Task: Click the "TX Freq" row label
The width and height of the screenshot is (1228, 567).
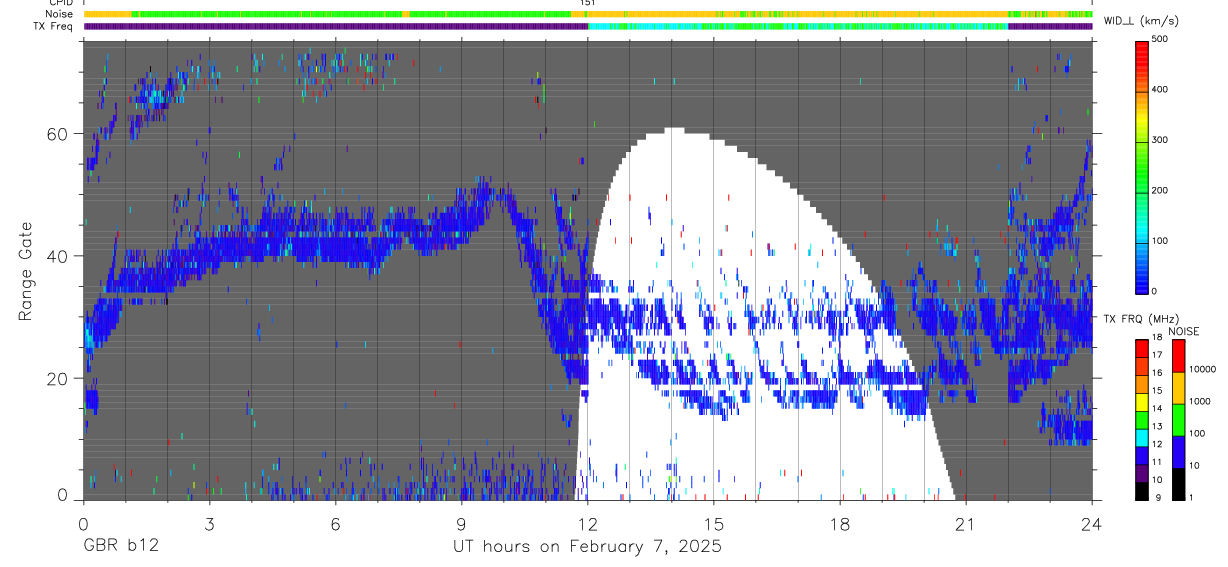Action: 53,26
